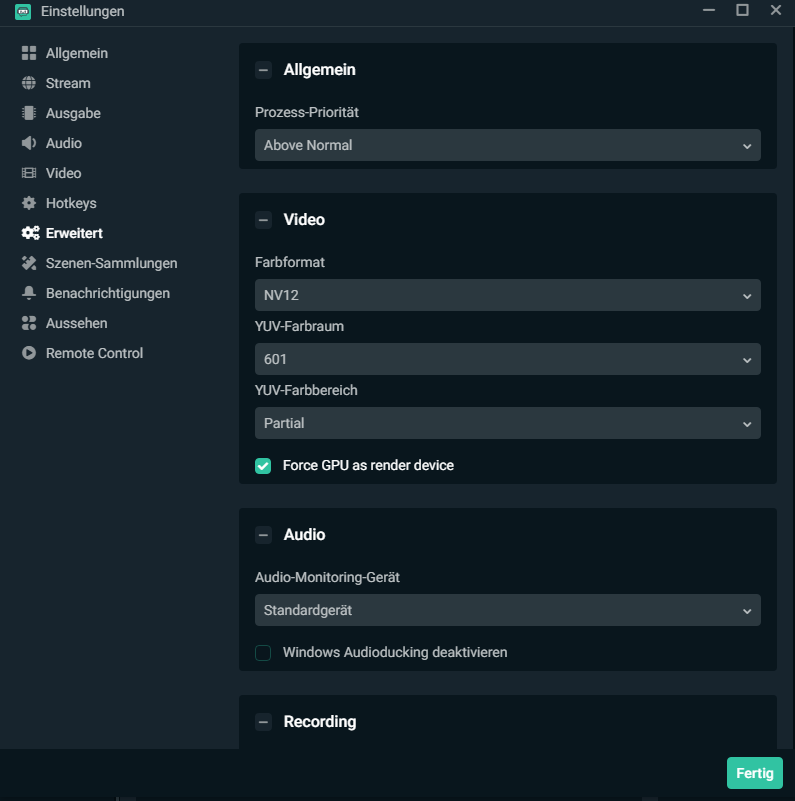Go to Aussehen settings page

point(76,323)
